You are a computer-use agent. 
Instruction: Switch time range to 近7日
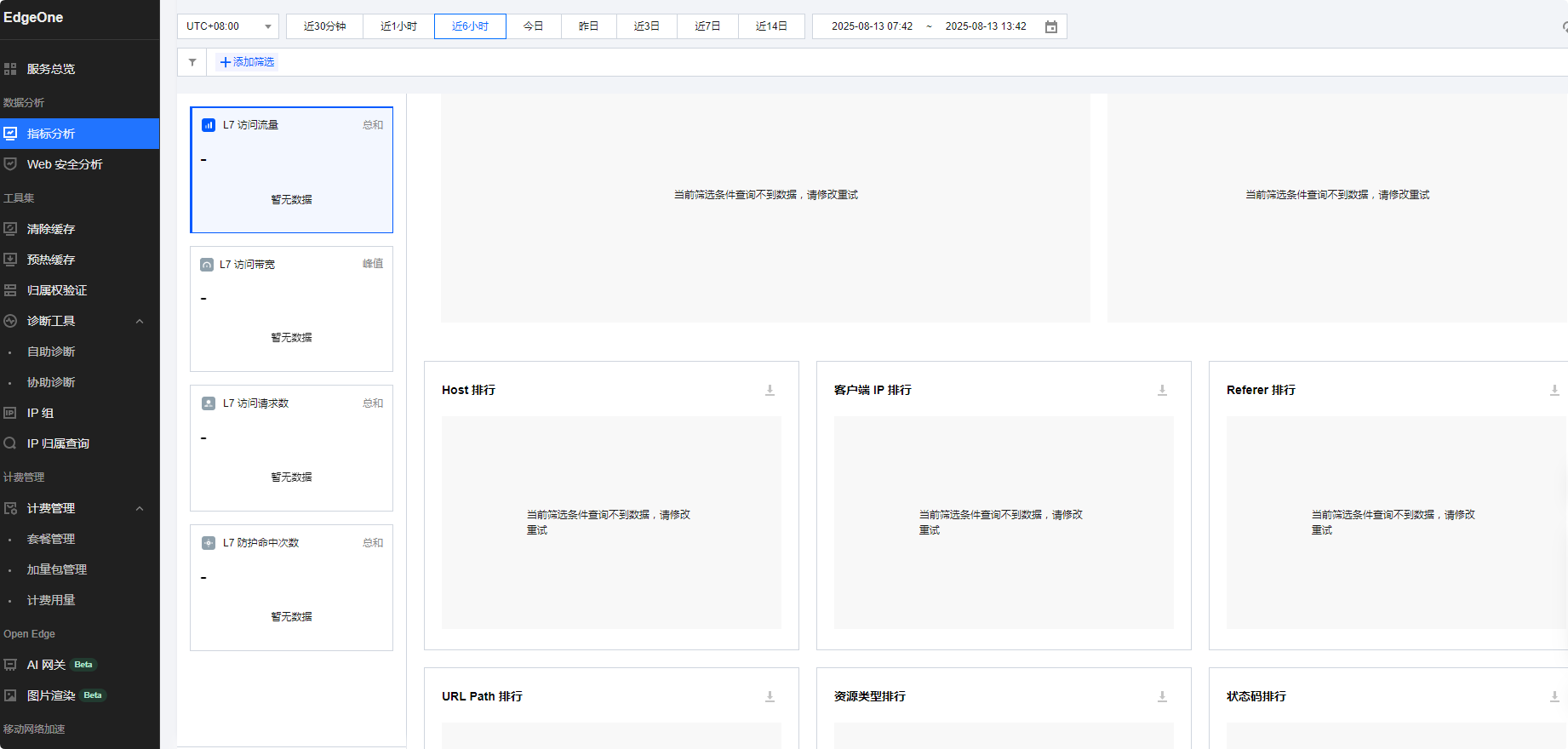click(707, 26)
